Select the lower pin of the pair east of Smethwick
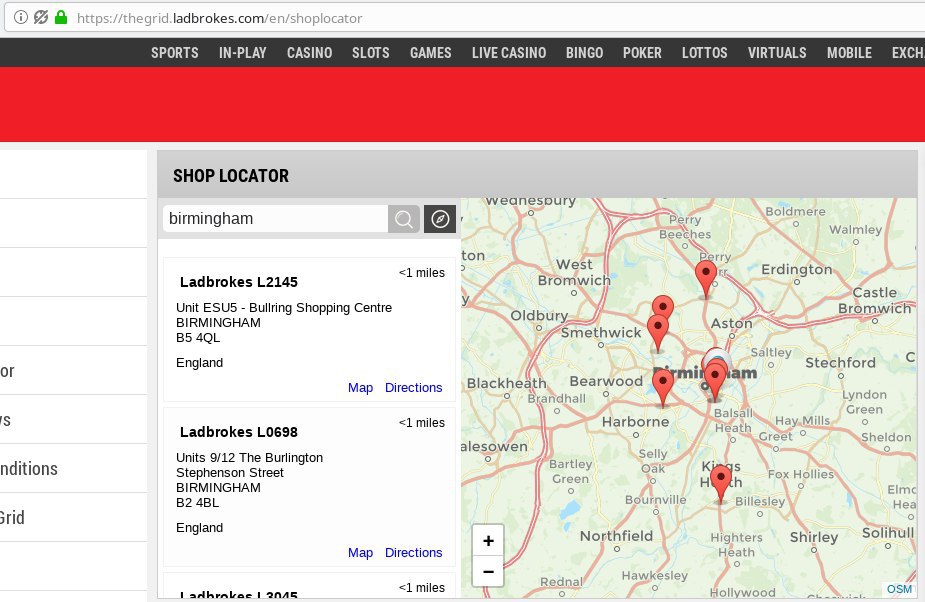The image size is (925, 602). coord(658,333)
